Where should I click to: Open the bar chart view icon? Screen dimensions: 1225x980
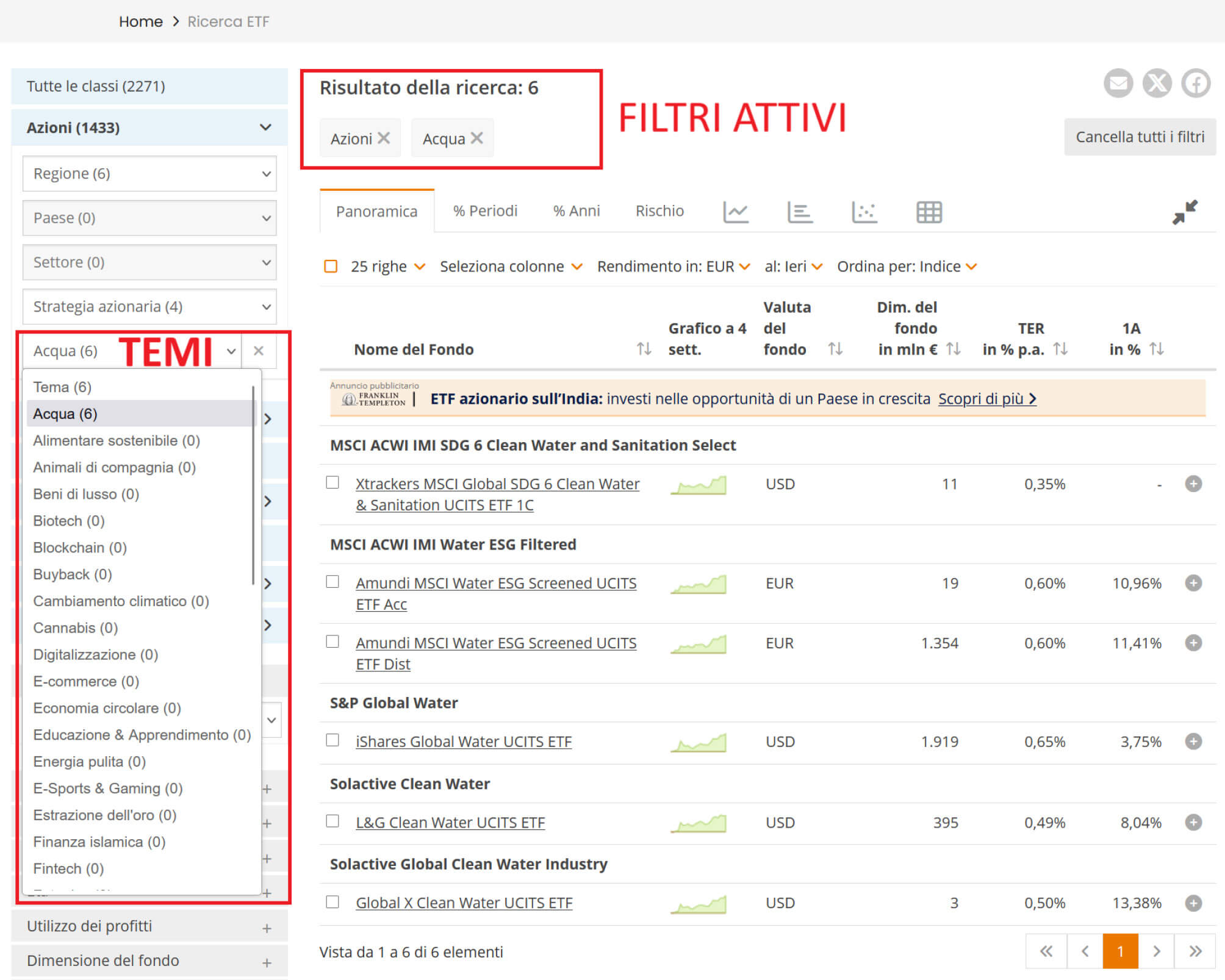coord(799,212)
